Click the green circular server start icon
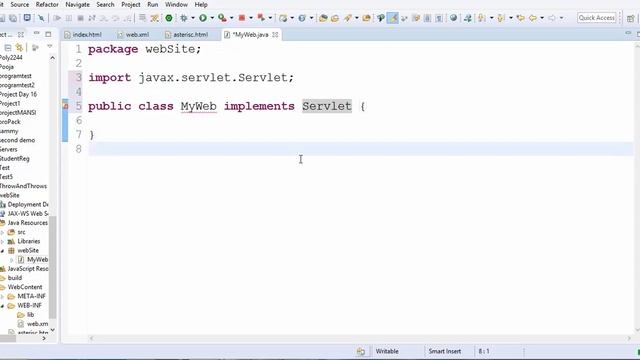 point(169,18)
